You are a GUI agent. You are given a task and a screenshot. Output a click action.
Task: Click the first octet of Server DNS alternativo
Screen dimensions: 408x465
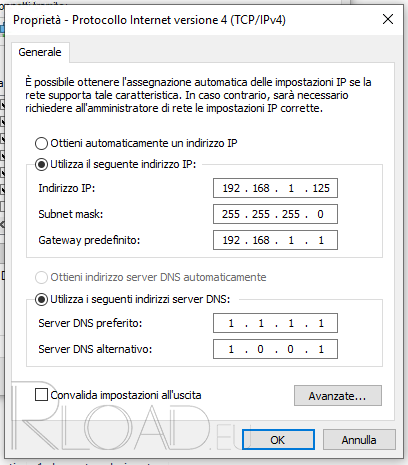[231, 349]
